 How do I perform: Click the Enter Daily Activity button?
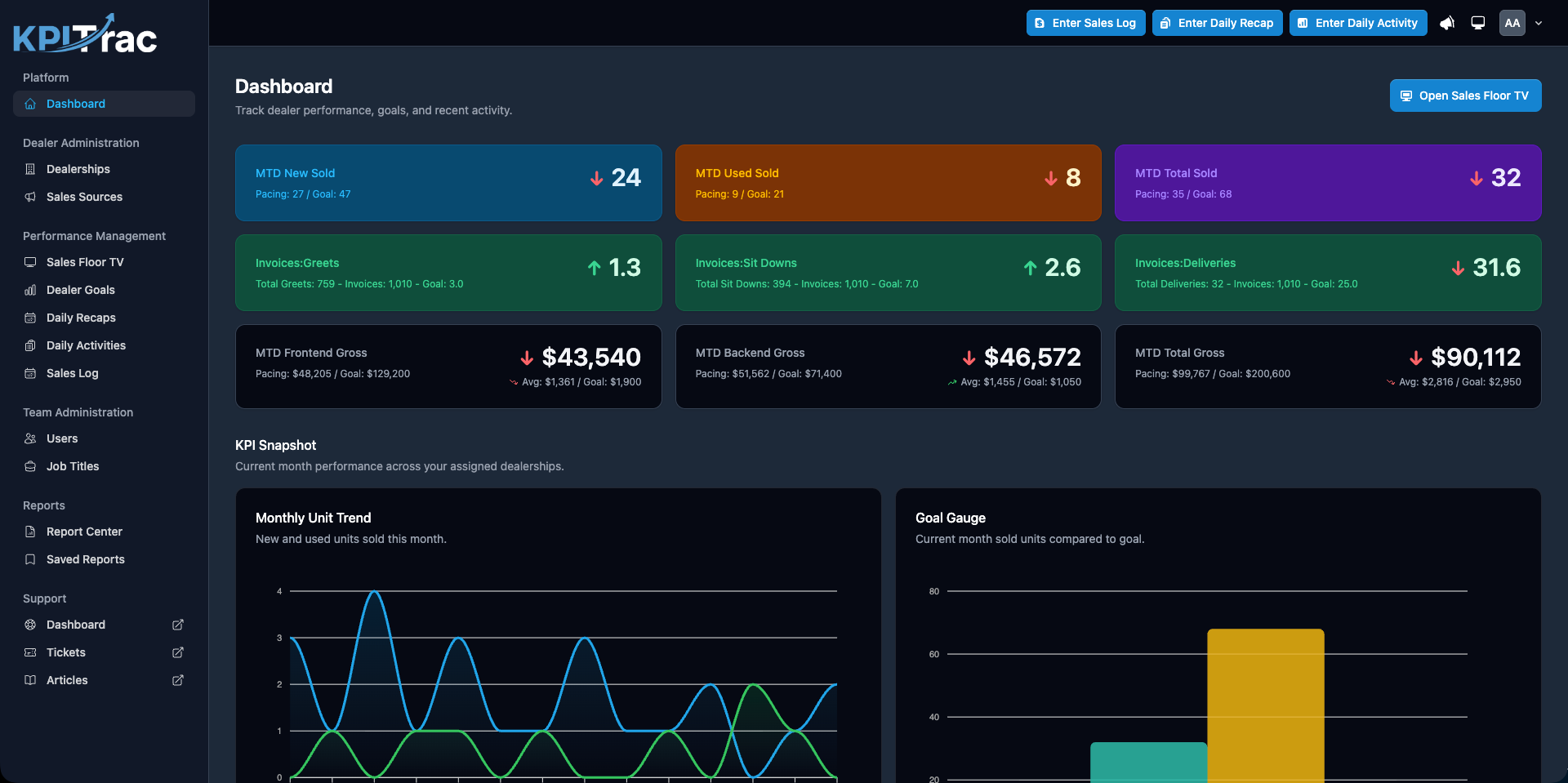tap(1358, 23)
